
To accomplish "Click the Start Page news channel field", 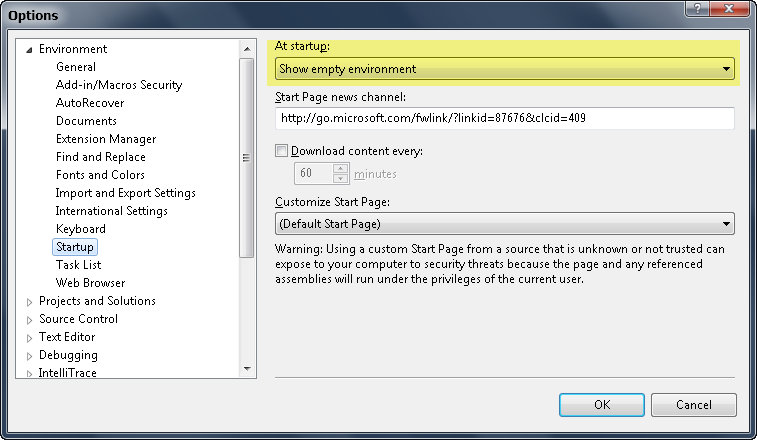I will click(x=504, y=119).
